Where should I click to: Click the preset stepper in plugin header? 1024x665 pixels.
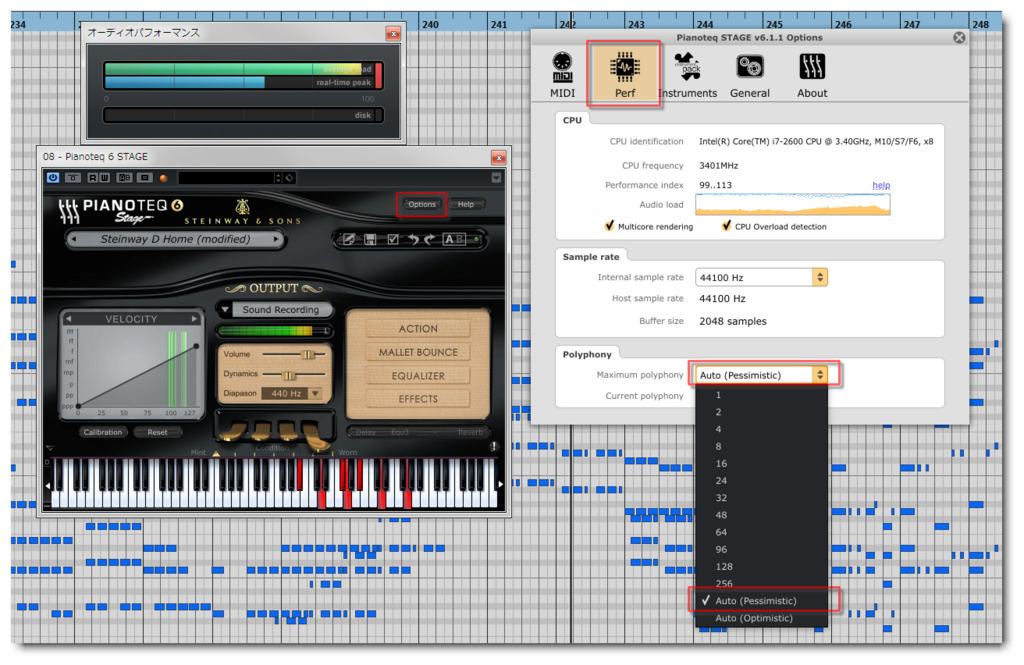click(x=278, y=178)
